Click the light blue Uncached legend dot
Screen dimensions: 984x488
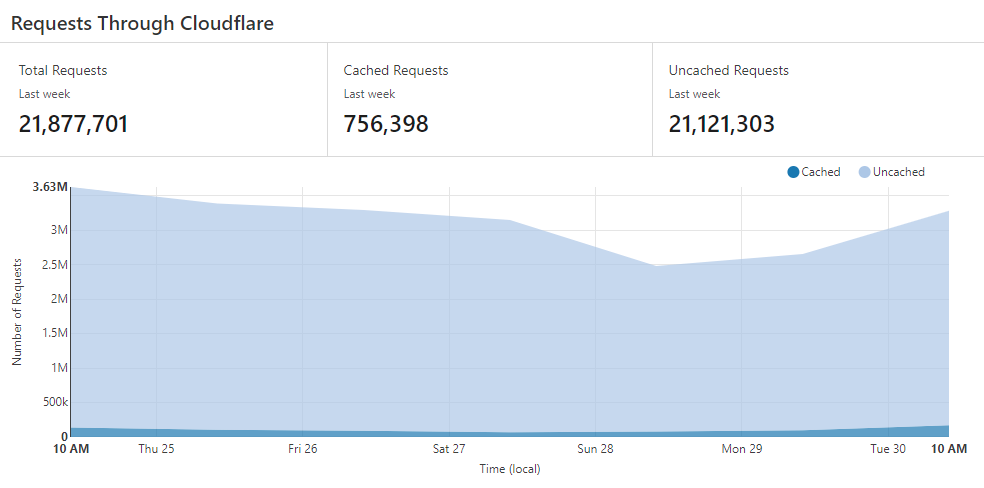[x=864, y=172]
